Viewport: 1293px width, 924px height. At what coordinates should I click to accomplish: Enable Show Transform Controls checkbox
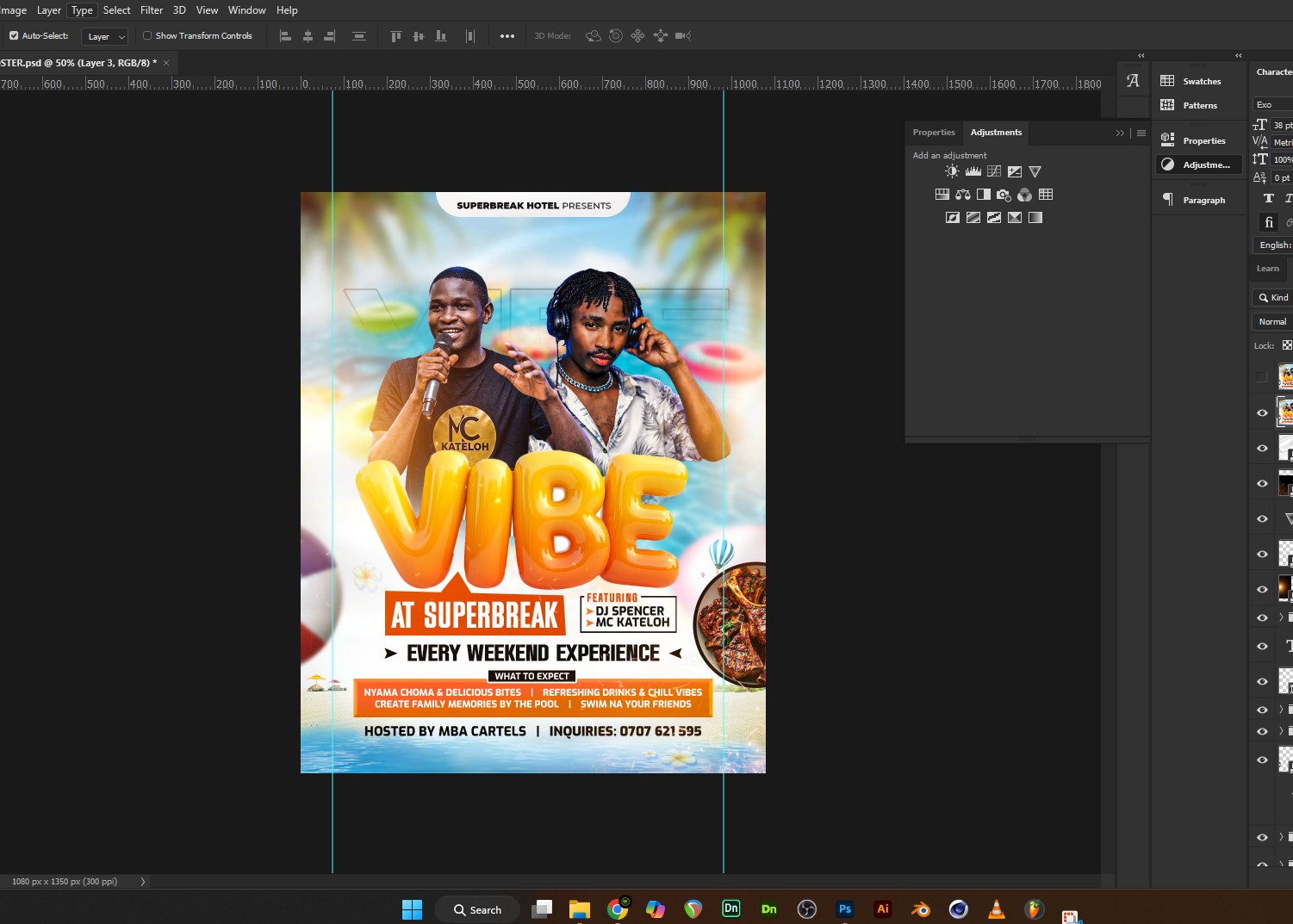pyautogui.click(x=147, y=36)
